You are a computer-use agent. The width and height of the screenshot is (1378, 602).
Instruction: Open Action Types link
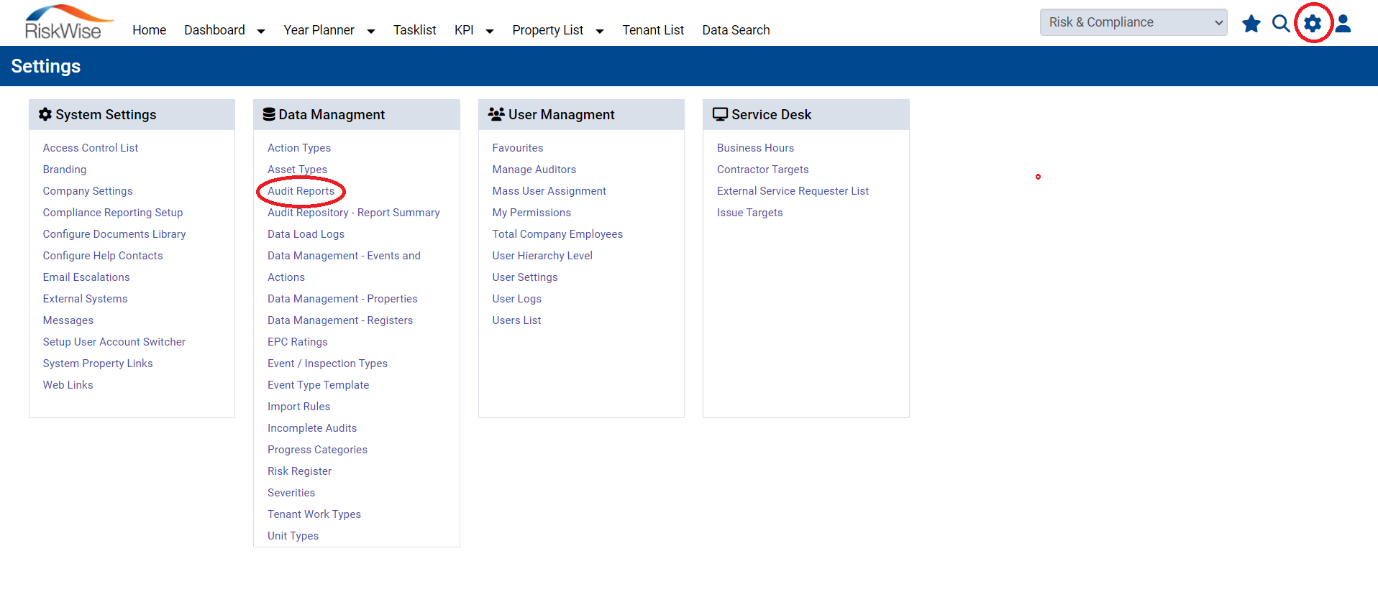pos(299,148)
